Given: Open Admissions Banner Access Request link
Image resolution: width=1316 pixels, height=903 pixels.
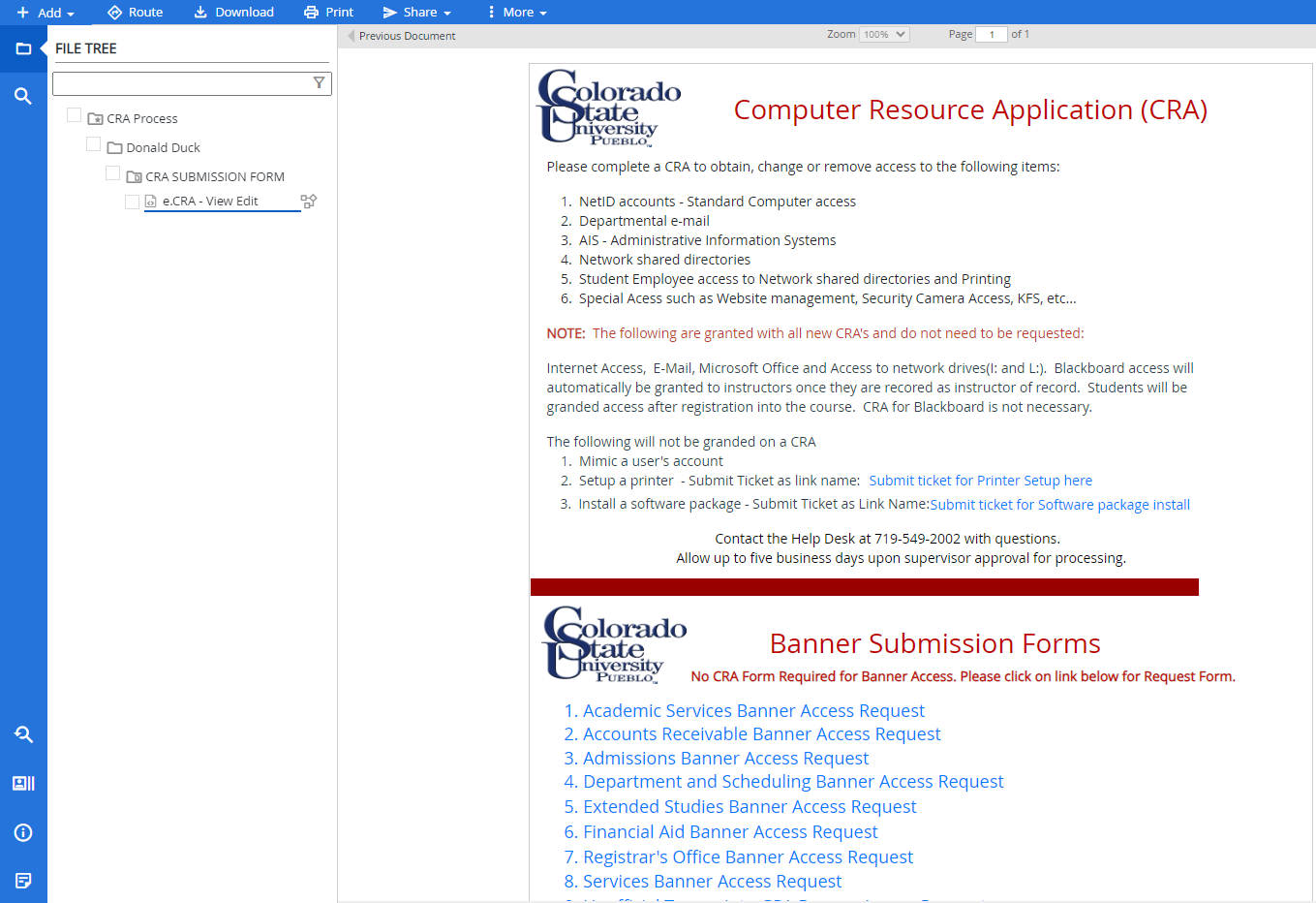Looking at the screenshot, I should coord(725,759).
